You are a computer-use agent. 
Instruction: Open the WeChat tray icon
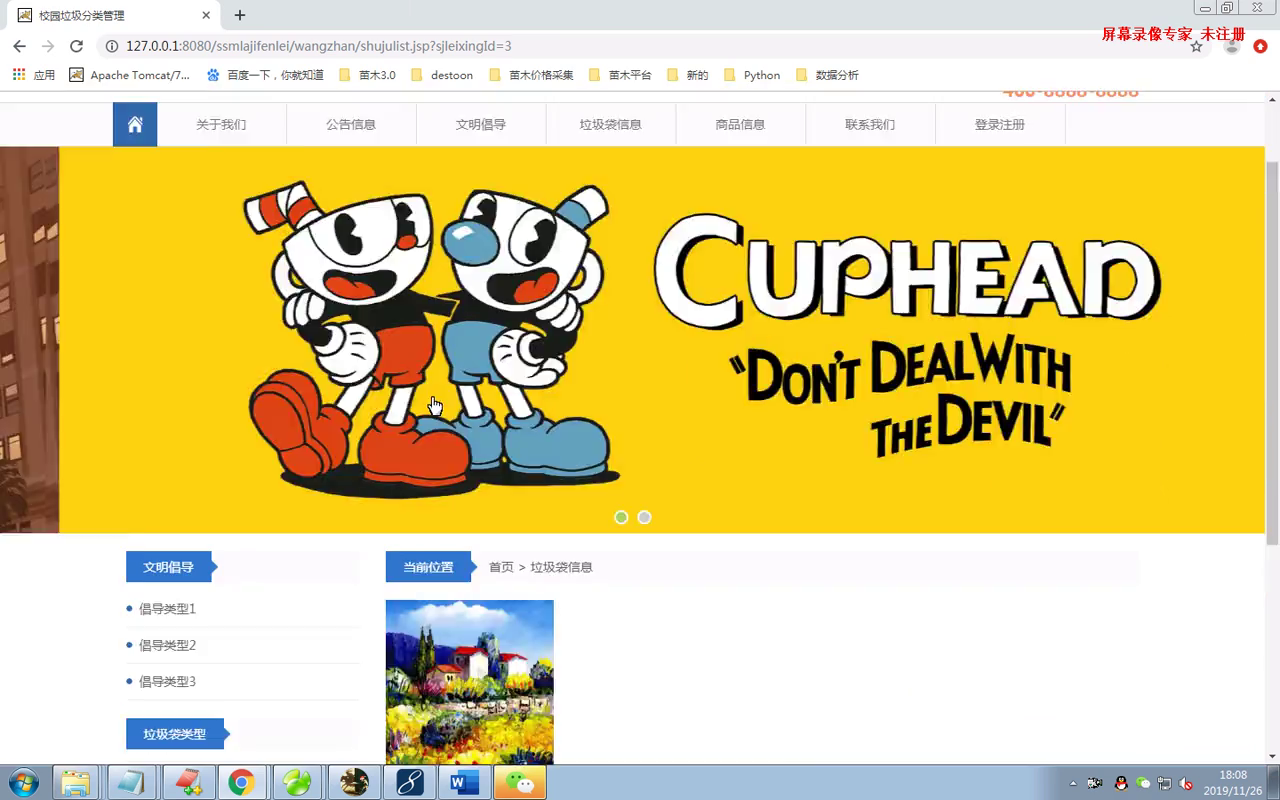point(1143,783)
